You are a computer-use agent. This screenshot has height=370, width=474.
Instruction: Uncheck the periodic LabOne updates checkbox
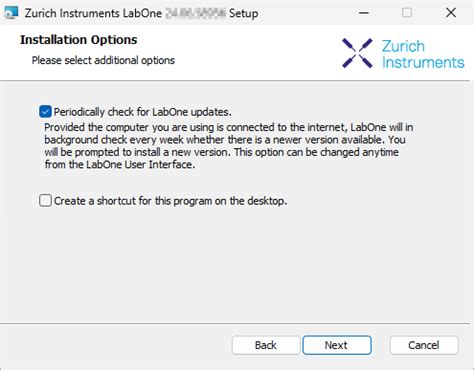(45, 112)
